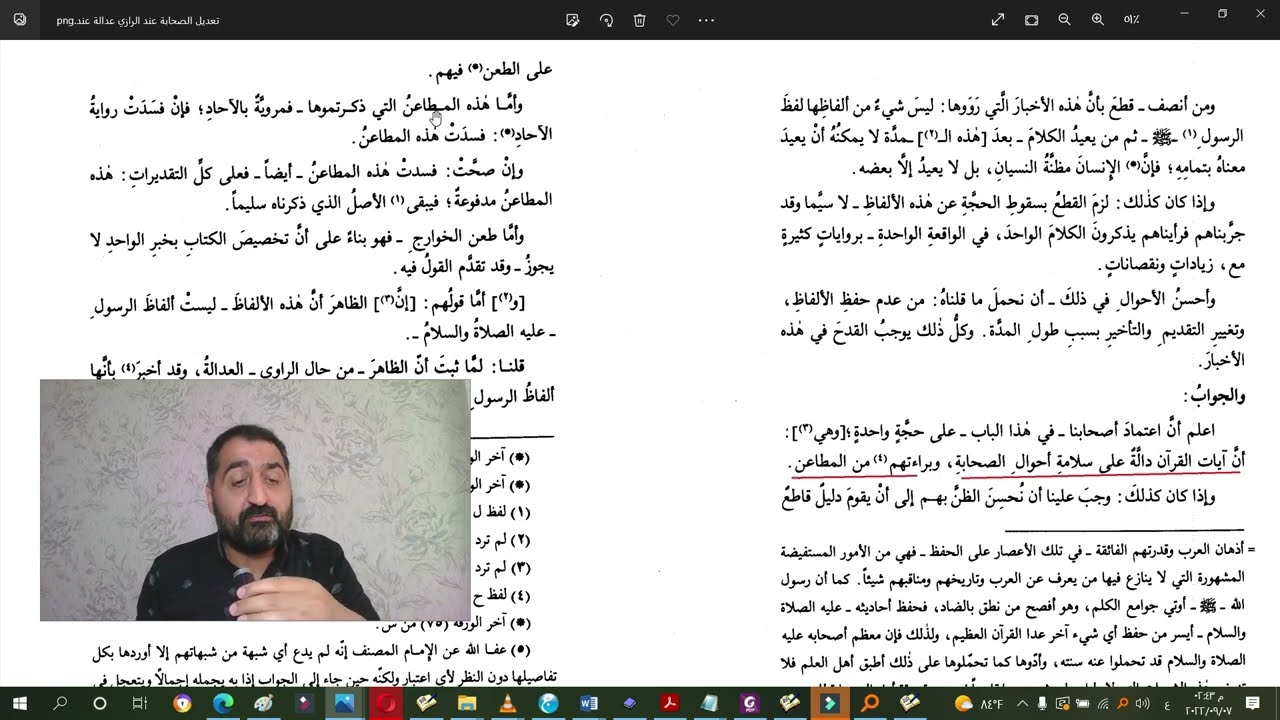Click the webcam video overlay
Viewport: 1280px width, 720px height.
point(255,500)
